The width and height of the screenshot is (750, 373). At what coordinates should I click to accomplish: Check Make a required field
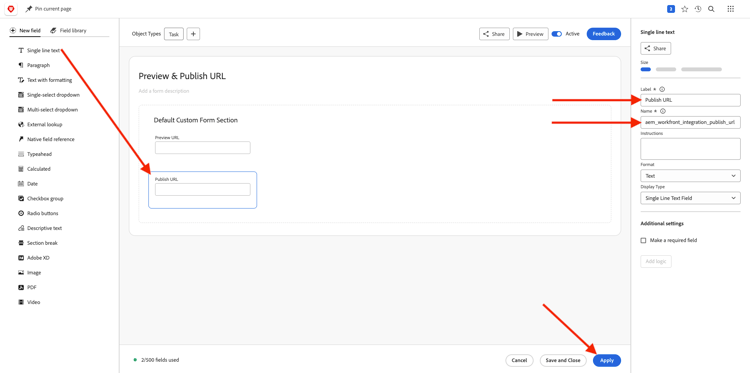643,240
